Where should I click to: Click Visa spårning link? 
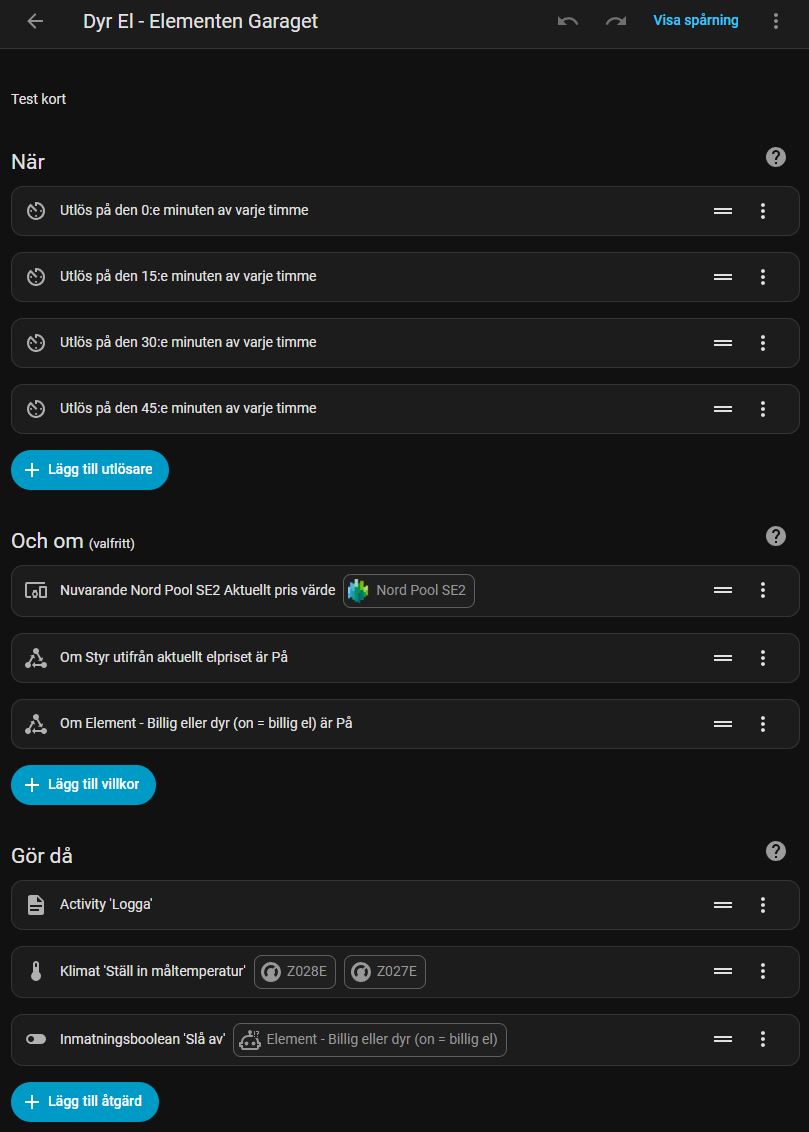click(x=696, y=20)
